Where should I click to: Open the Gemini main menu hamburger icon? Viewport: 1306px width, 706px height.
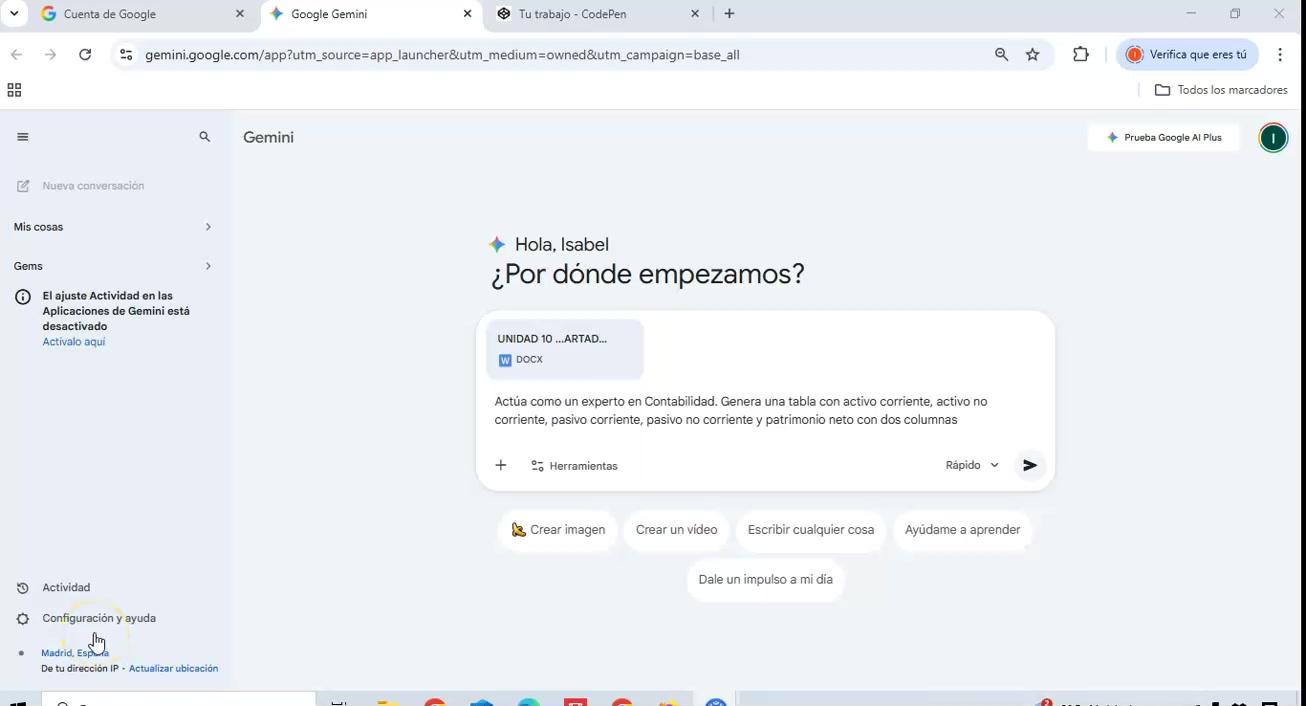click(23, 137)
